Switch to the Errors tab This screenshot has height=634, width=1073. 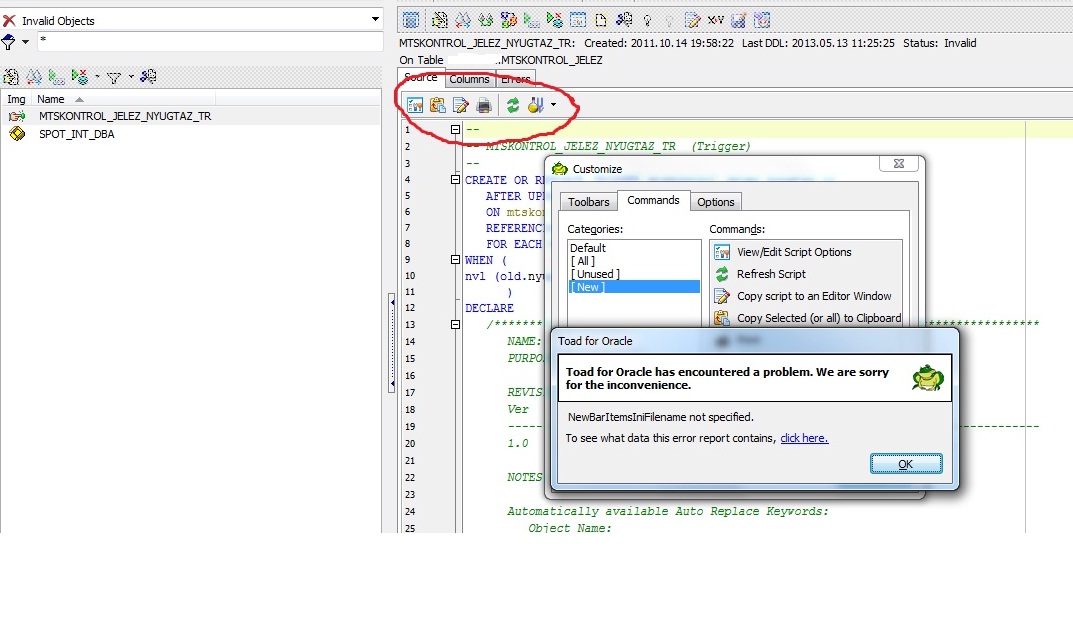point(515,79)
